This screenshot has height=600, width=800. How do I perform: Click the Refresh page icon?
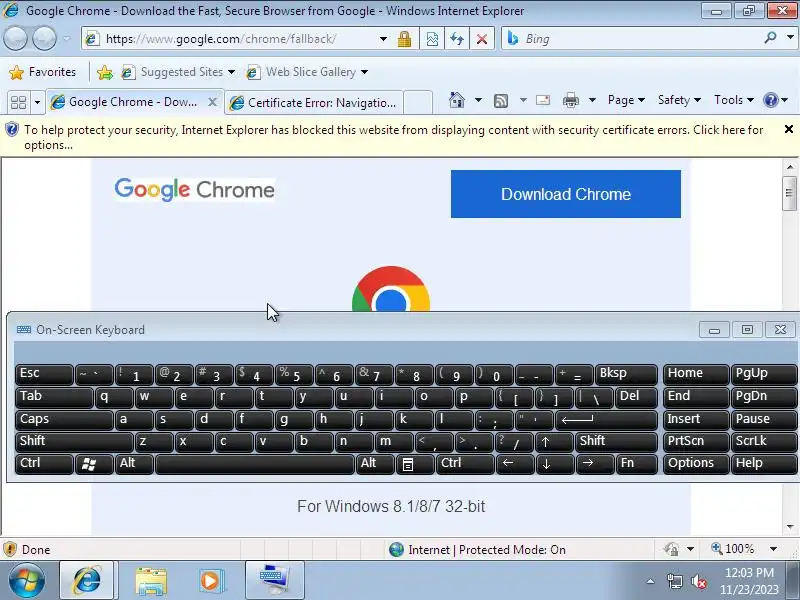457,39
